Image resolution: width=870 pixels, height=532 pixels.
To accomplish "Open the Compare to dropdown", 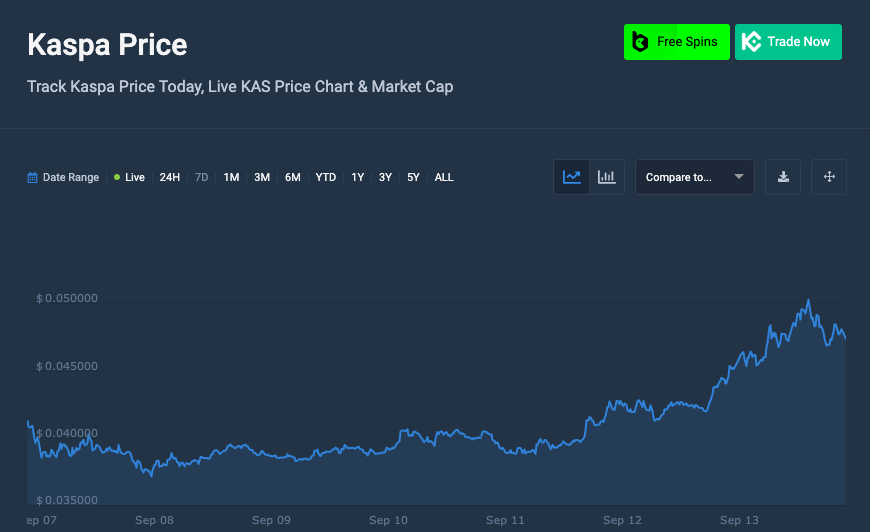I will [x=695, y=177].
